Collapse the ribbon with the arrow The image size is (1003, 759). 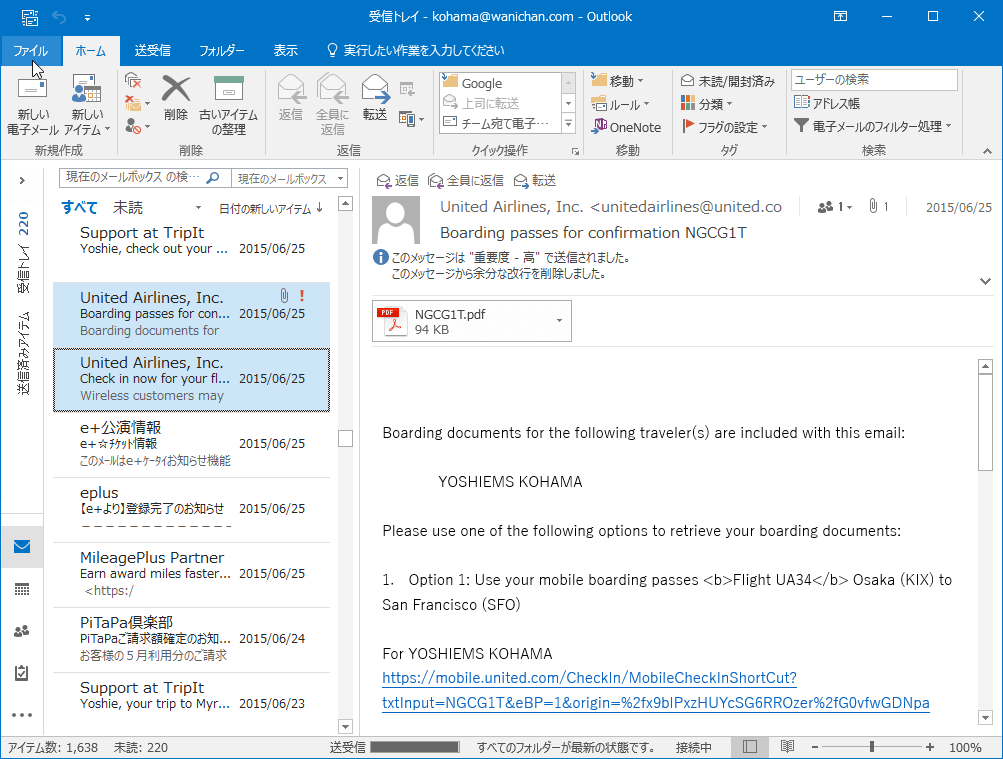[987, 152]
